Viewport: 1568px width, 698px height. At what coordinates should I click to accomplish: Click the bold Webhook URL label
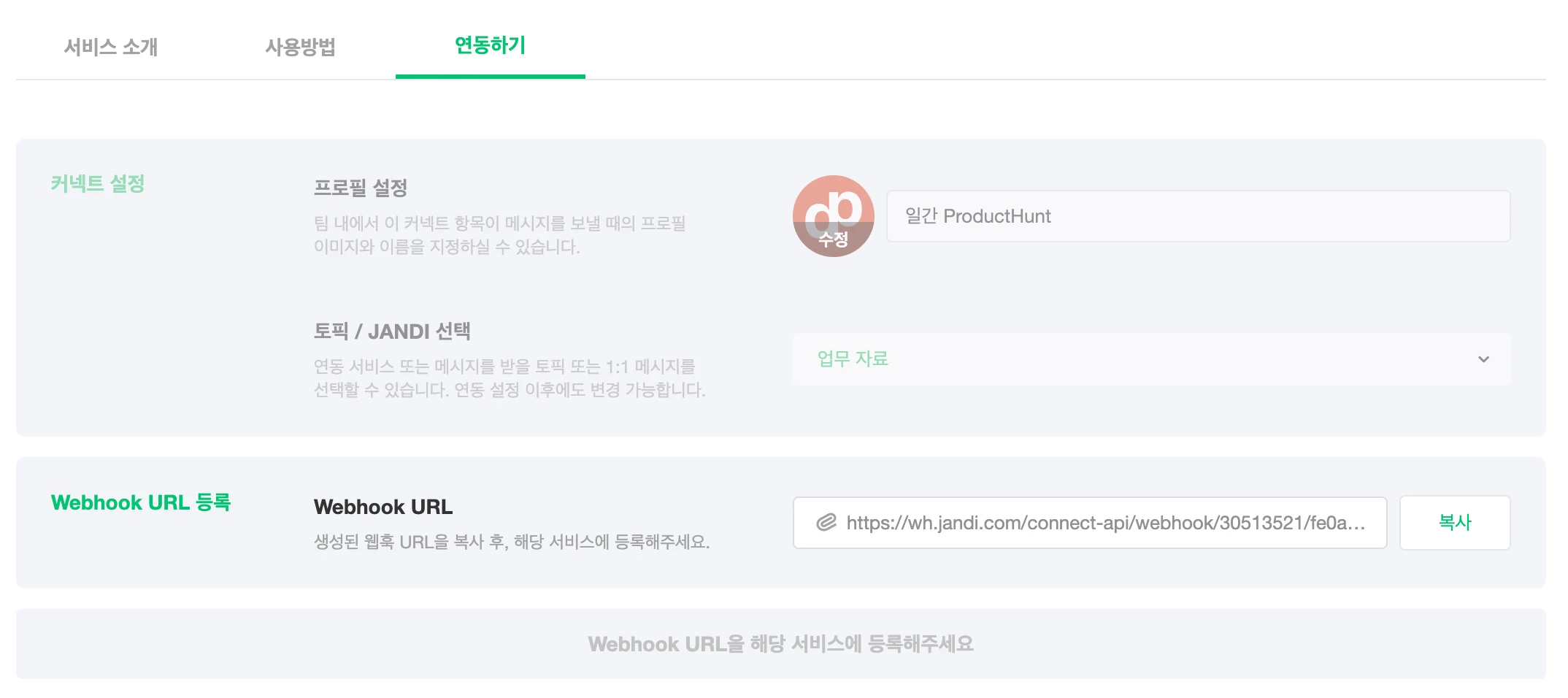(x=383, y=507)
